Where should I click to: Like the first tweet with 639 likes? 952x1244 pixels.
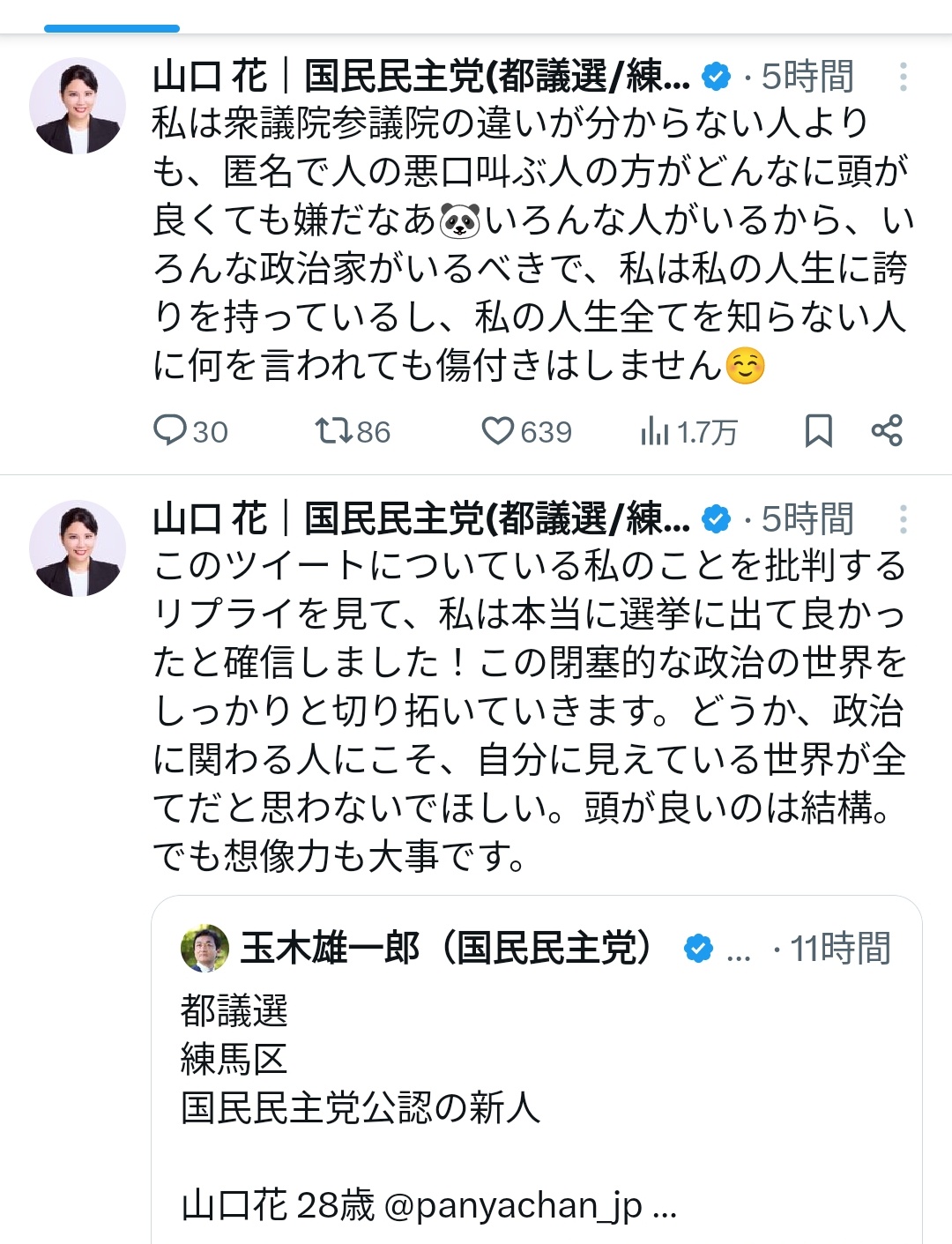[x=526, y=431]
